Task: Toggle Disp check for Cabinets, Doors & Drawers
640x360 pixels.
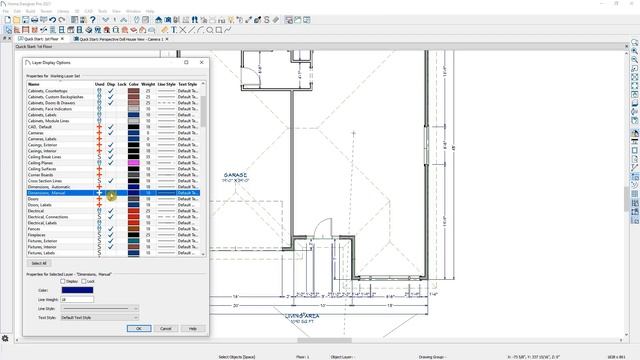Action: point(111,103)
